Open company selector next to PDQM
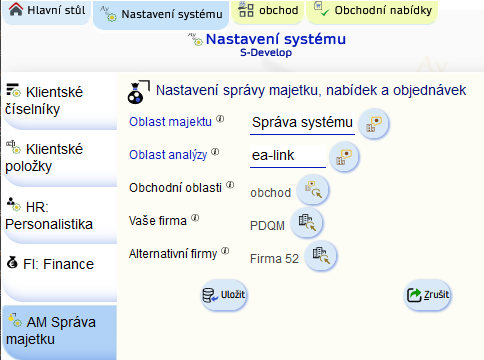Viewport: 484px width, 360px height. click(x=307, y=223)
